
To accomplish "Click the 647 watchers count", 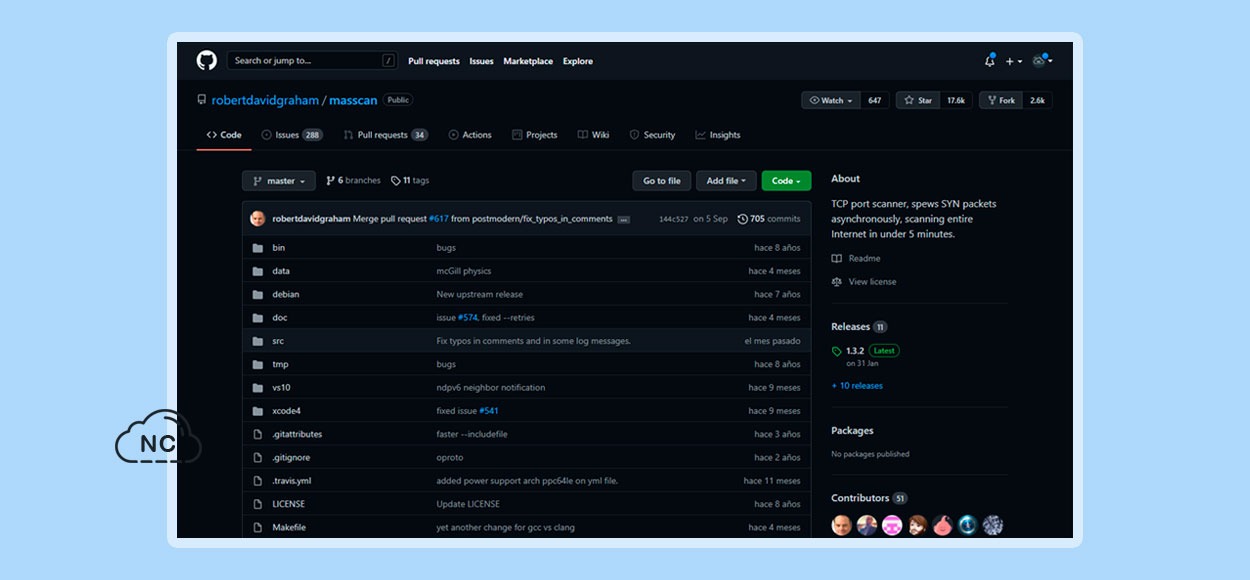I will pos(875,100).
